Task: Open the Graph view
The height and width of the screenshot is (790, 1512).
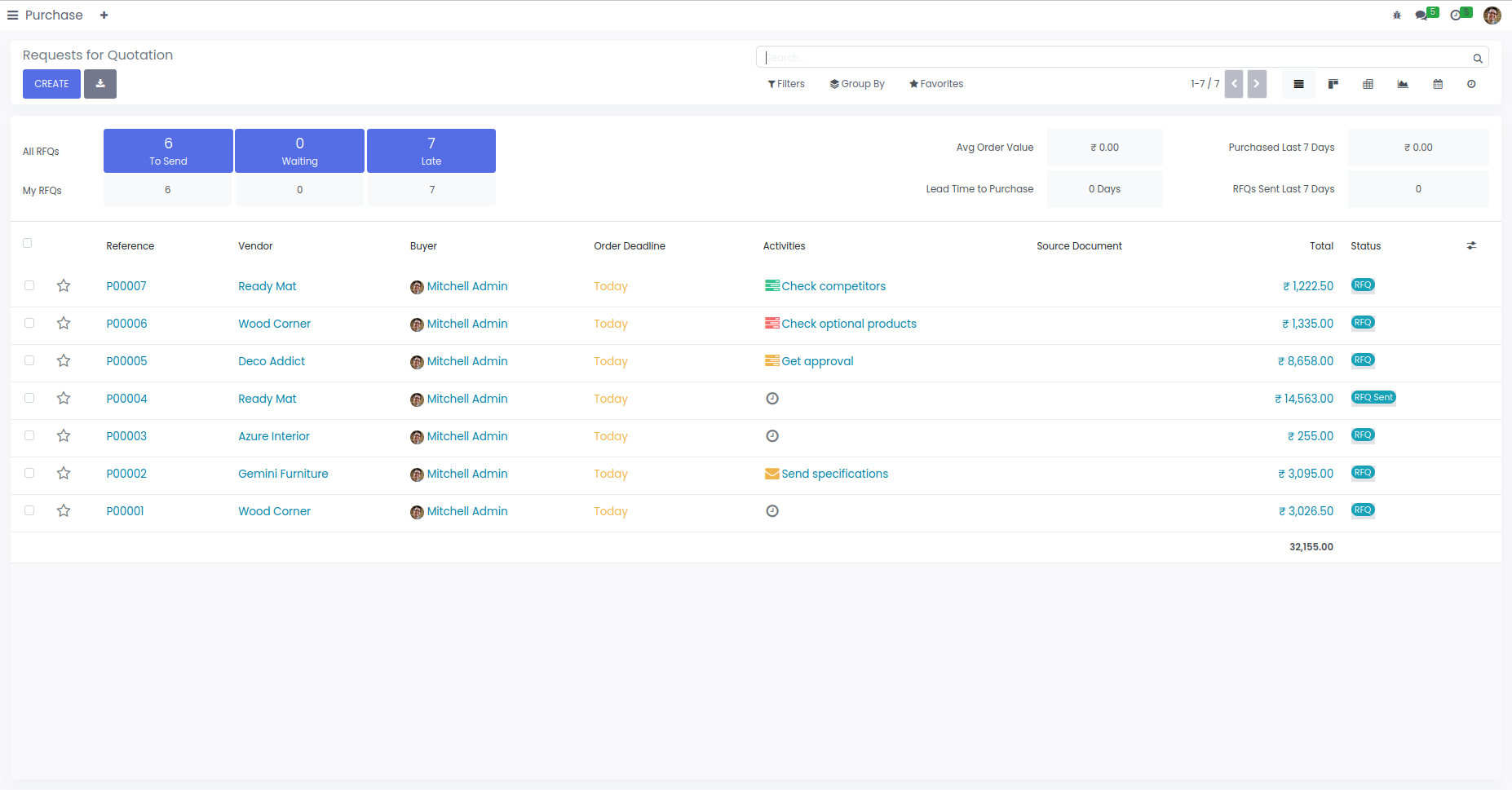Action: coord(1403,84)
